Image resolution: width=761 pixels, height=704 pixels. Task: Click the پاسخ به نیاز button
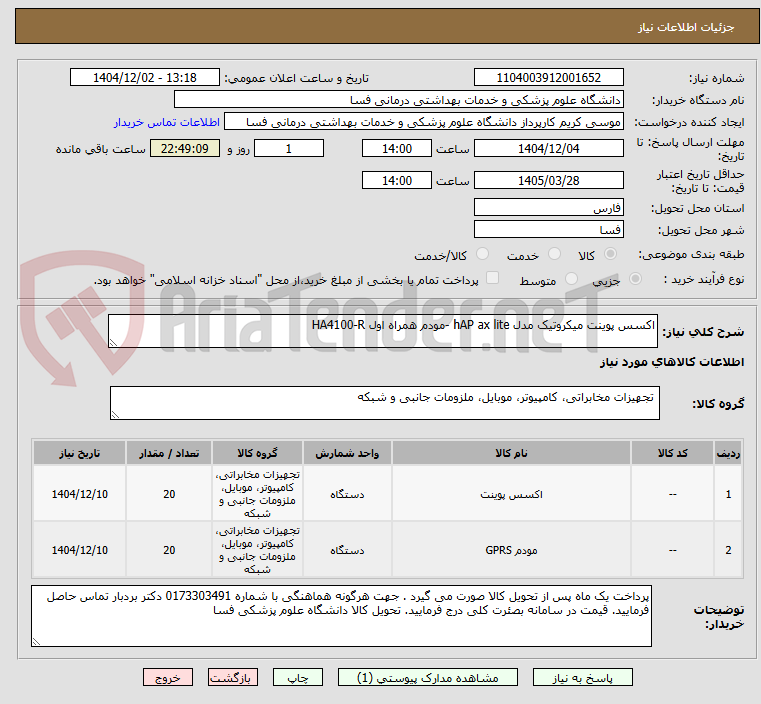582,677
